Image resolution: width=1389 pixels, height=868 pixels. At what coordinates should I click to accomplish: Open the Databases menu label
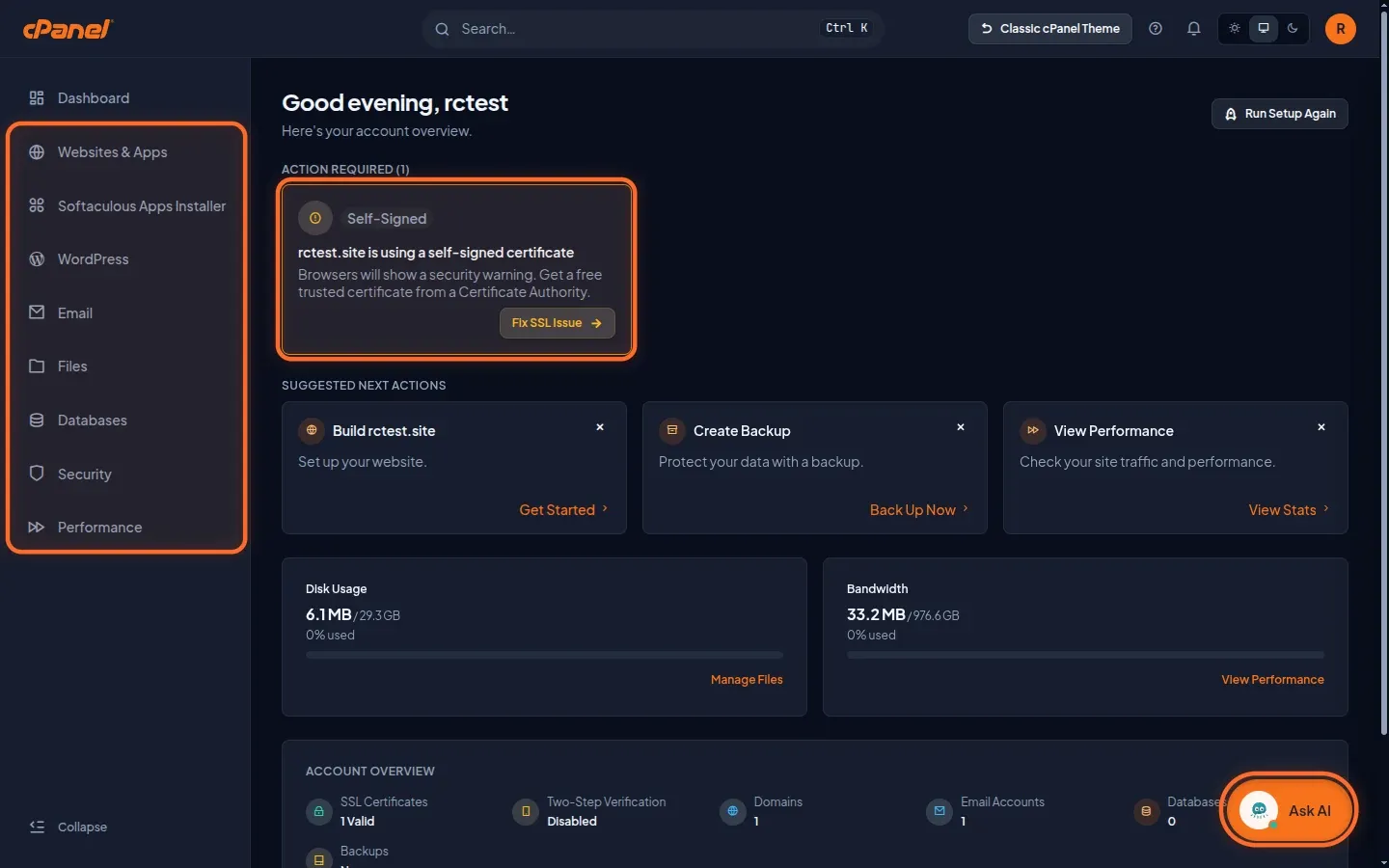click(92, 420)
